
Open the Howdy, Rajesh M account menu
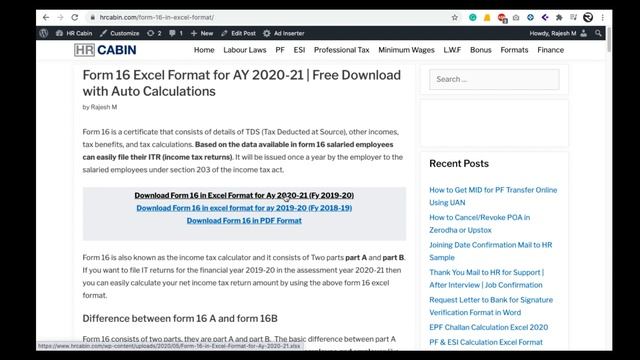click(558, 33)
